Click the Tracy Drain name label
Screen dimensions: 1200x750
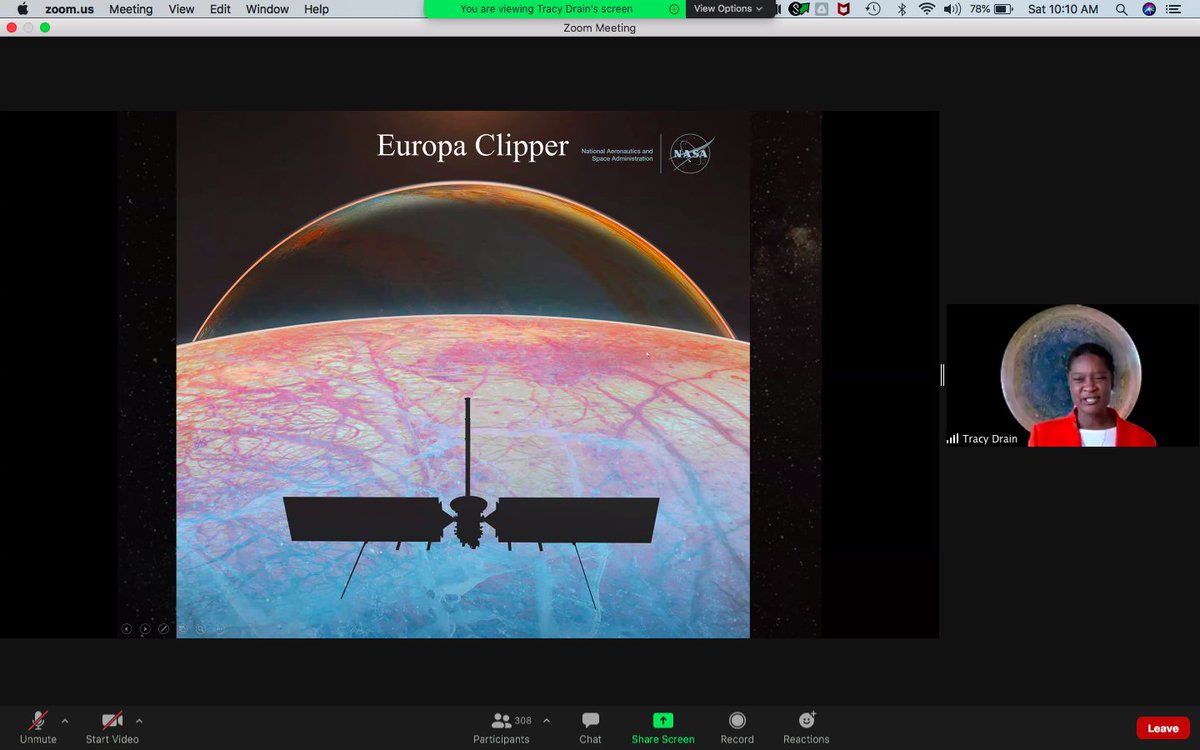(989, 439)
